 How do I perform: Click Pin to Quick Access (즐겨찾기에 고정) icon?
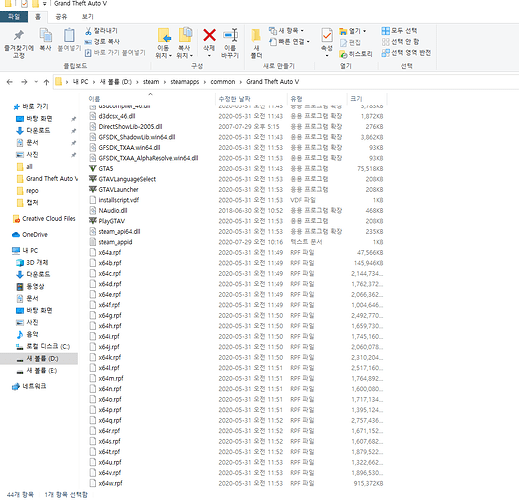(x=19, y=35)
